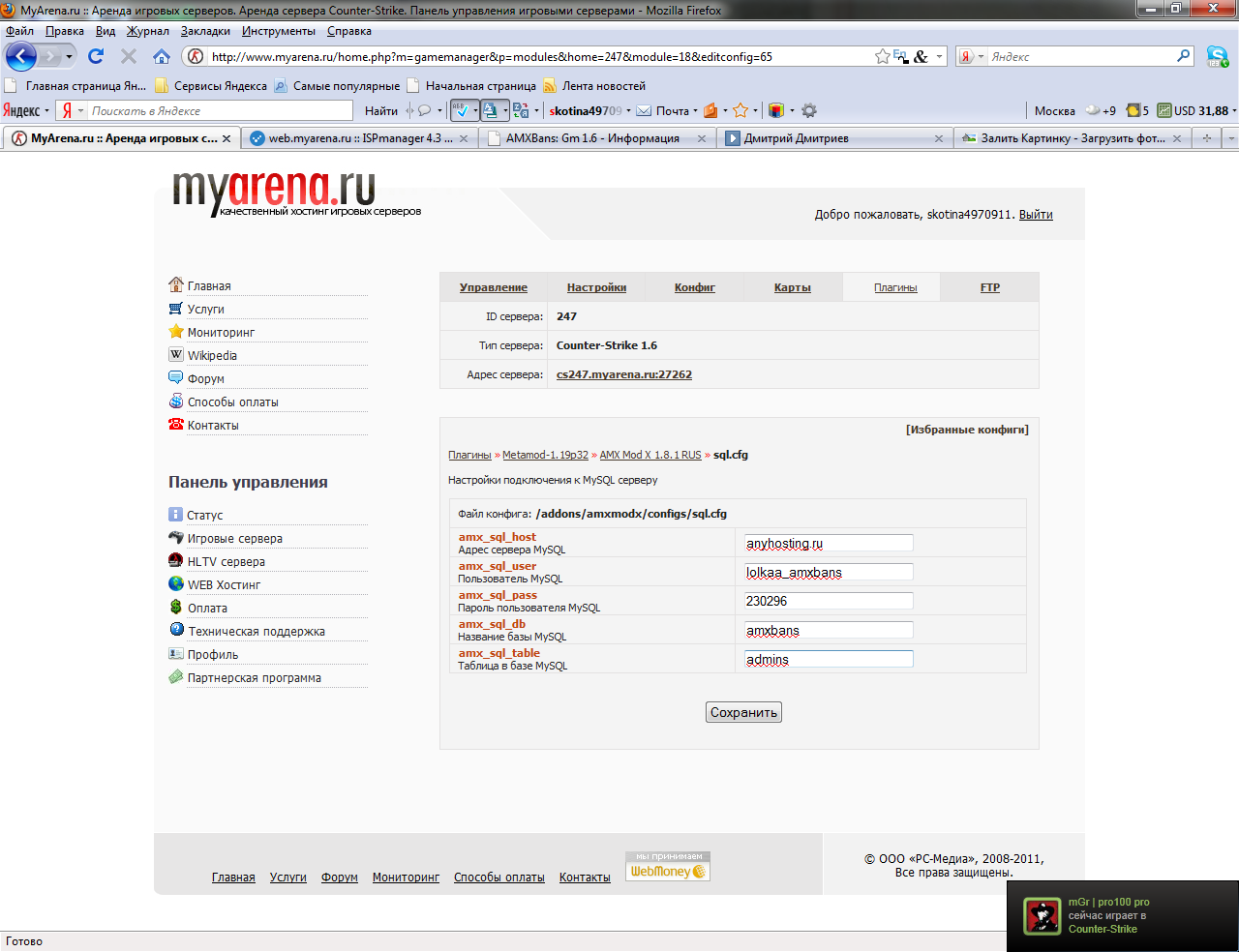Click the HLTV сервера icon
1239x952 pixels.
(x=175, y=560)
